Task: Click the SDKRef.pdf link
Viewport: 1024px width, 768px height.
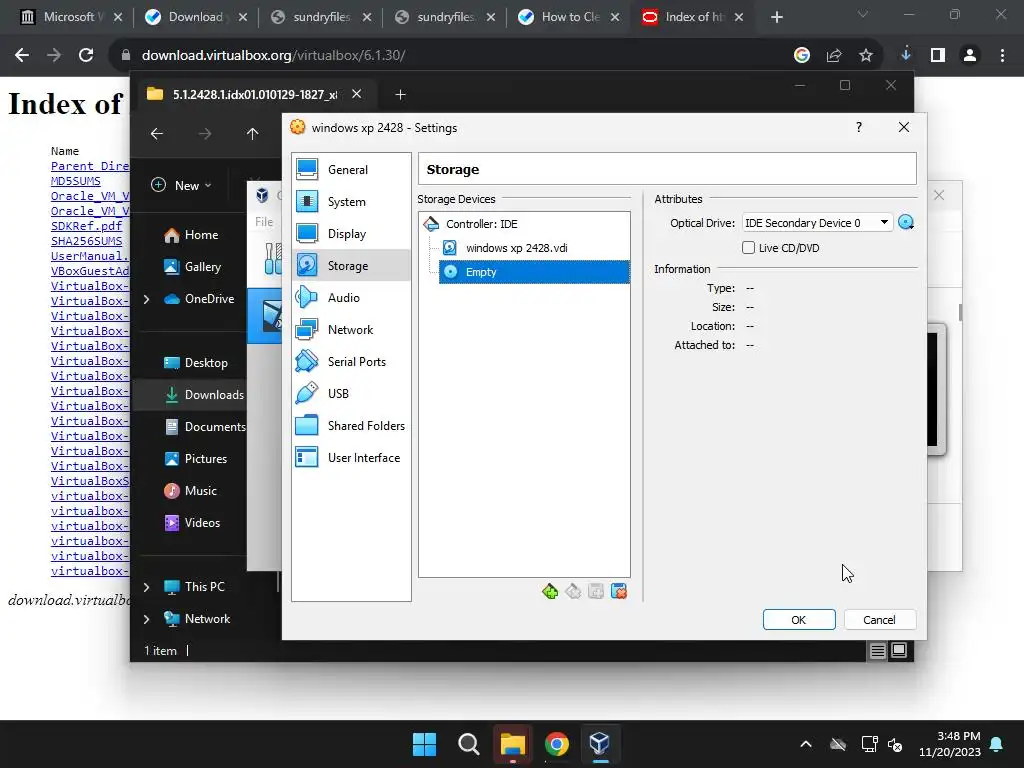Action: coord(86,226)
